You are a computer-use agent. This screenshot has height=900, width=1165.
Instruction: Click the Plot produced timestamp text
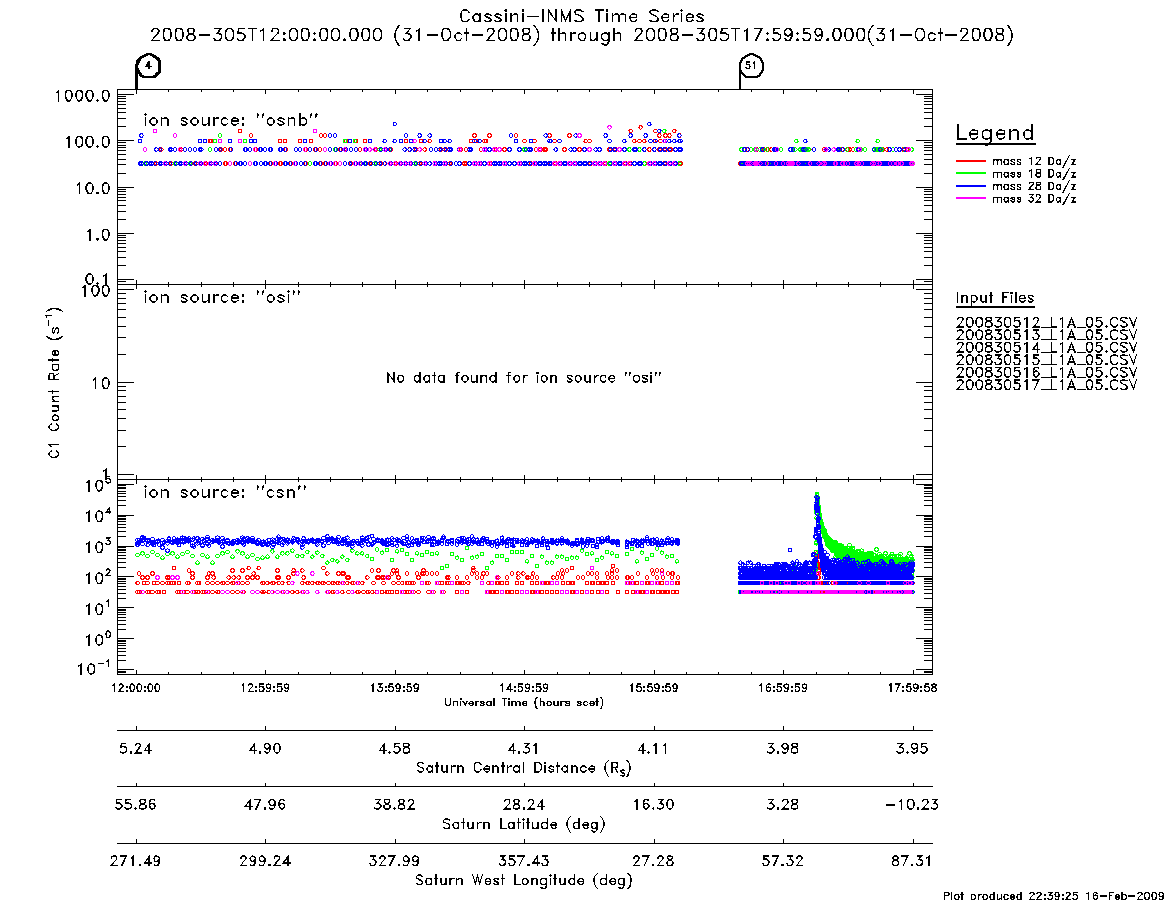coord(1053,895)
